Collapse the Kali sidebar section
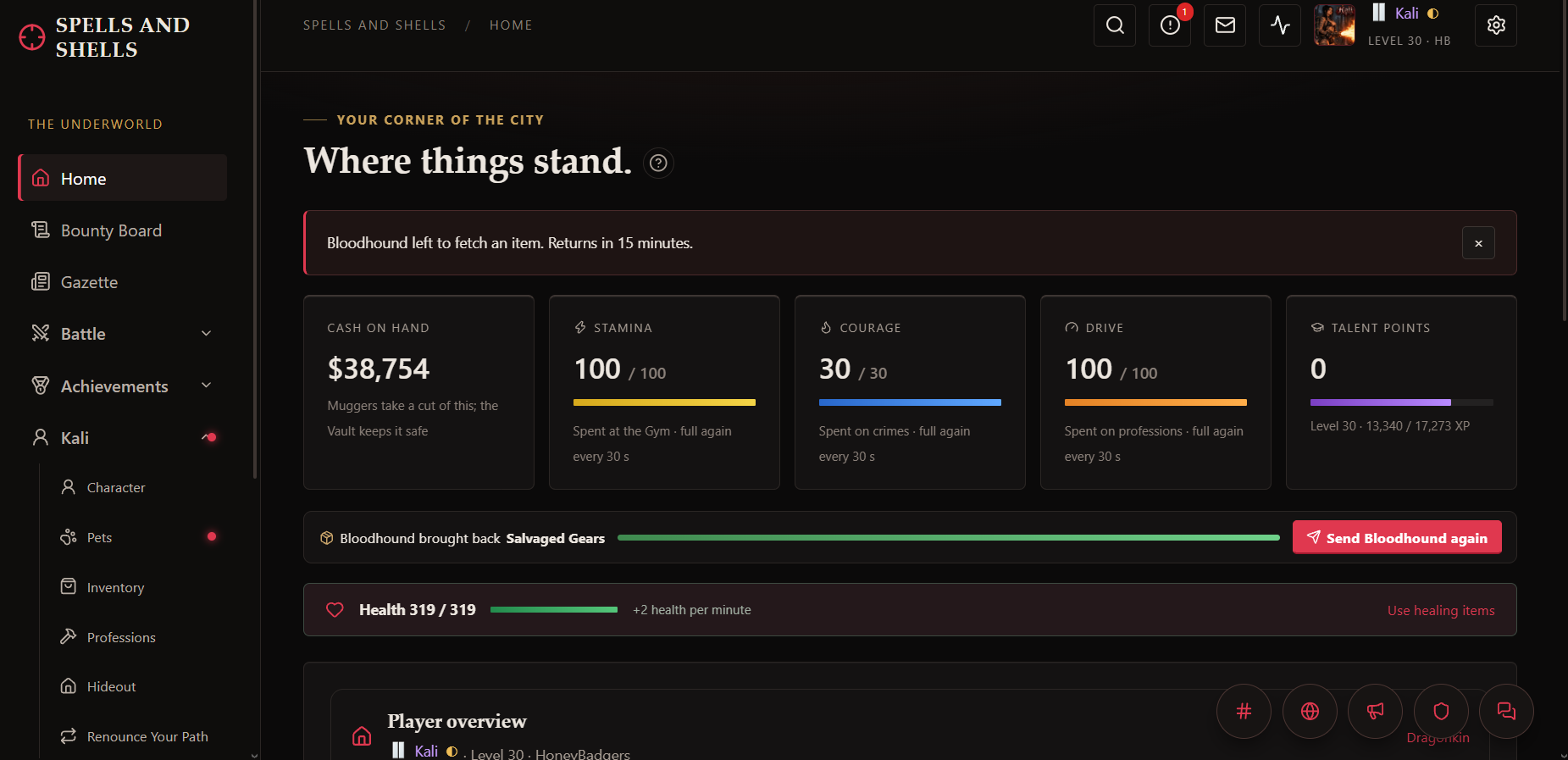1568x760 pixels. pyautogui.click(x=123, y=438)
